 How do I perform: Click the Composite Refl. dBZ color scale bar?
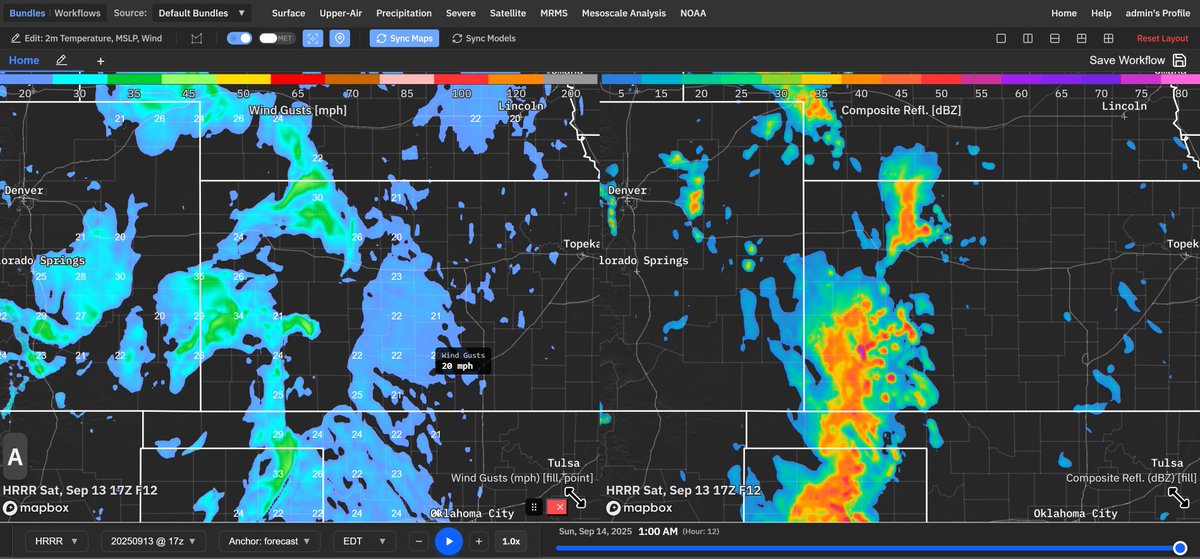pos(899,78)
